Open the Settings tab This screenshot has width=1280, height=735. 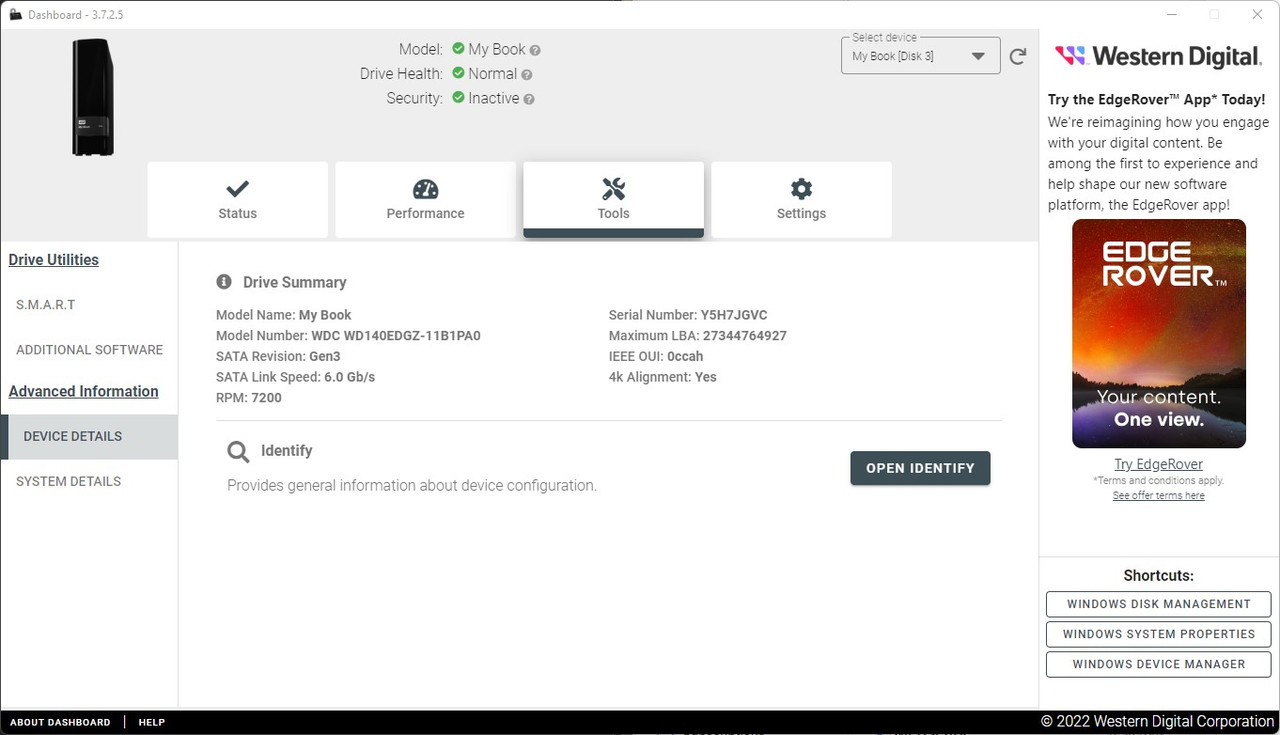[x=802, y=199]
